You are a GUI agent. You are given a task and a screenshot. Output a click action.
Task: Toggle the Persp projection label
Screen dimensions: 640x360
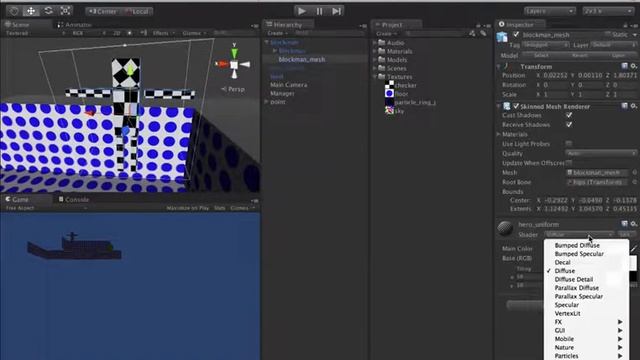pyautogui.click(x=233, y=89)
